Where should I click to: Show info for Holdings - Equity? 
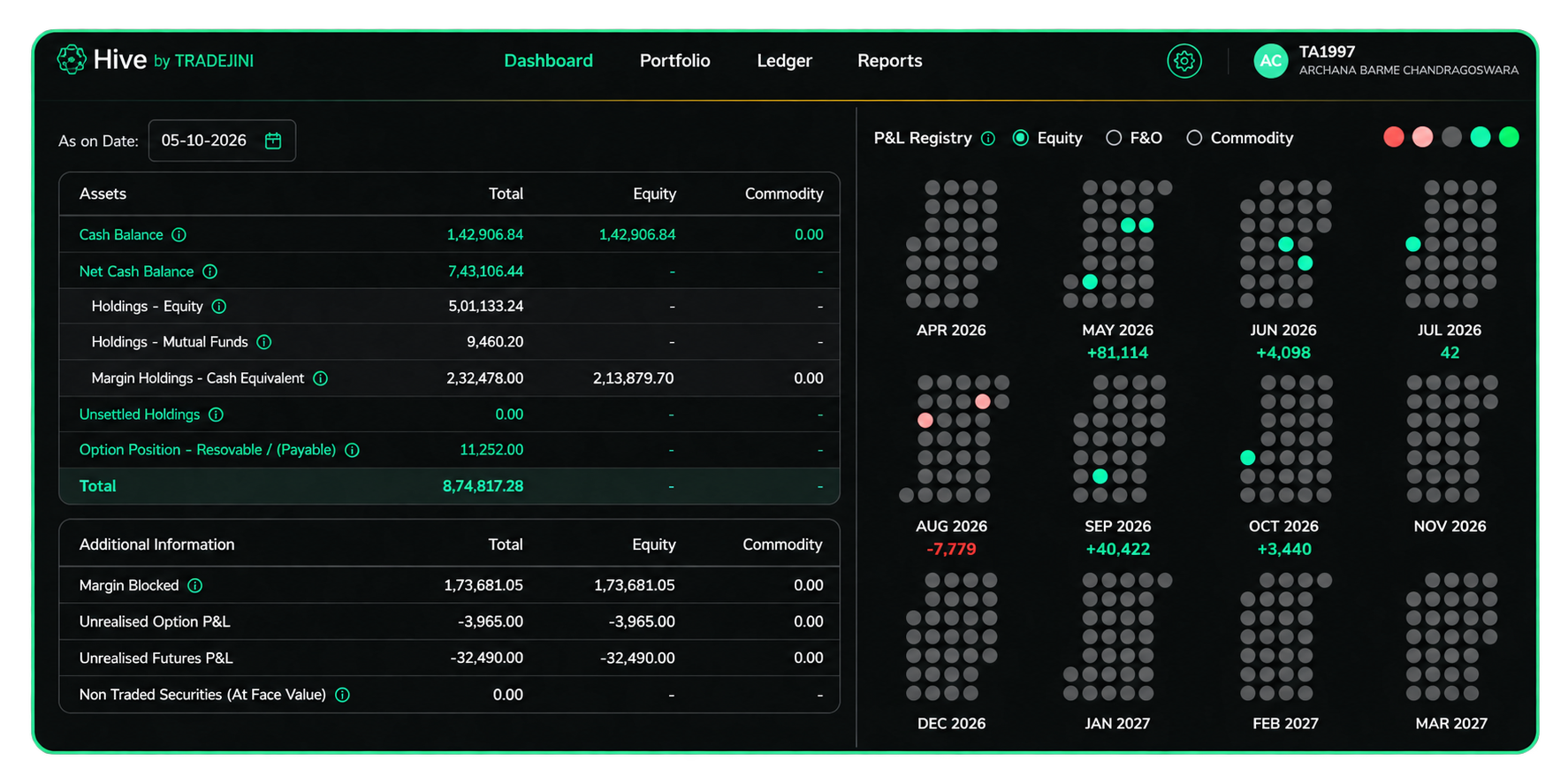coord(219,307)
